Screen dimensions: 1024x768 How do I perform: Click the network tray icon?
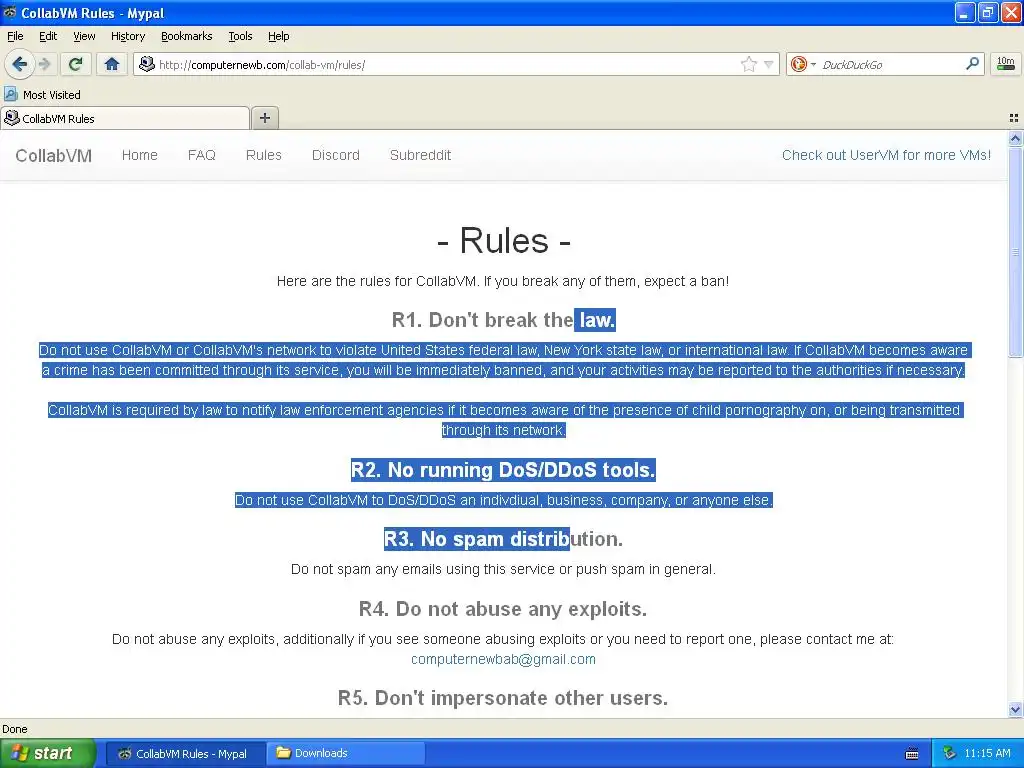tap(950, 754)
